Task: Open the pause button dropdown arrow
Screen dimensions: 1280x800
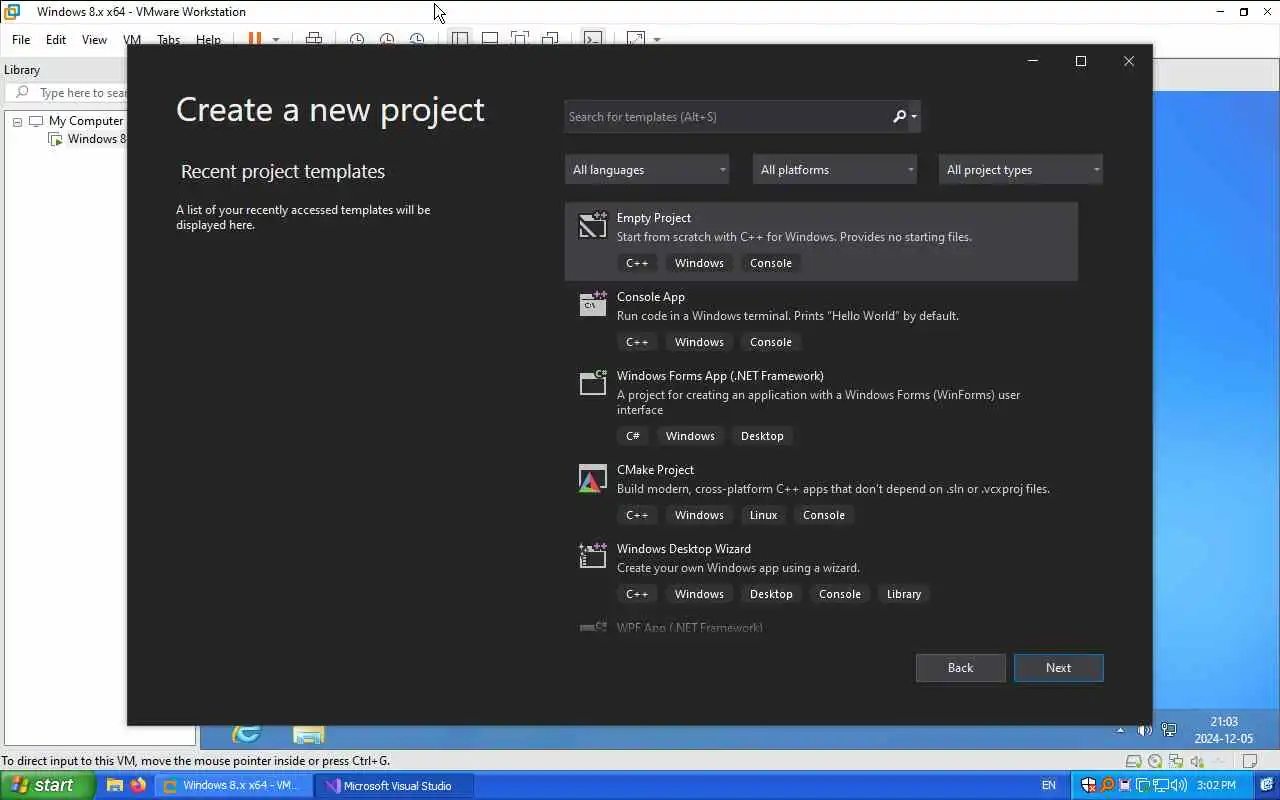Action: [276, 40]
